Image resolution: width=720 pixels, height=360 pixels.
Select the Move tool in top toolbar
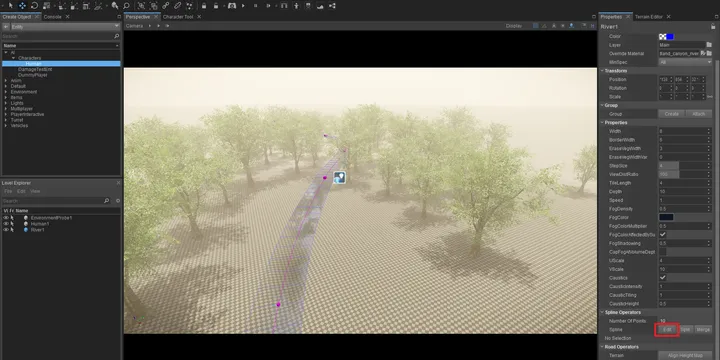point(22,6)
